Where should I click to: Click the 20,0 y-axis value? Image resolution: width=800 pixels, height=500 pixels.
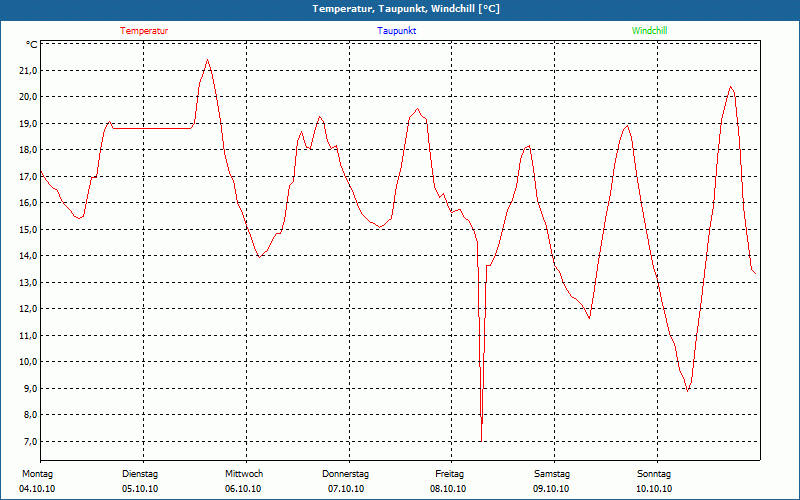[x=29, y=97]
